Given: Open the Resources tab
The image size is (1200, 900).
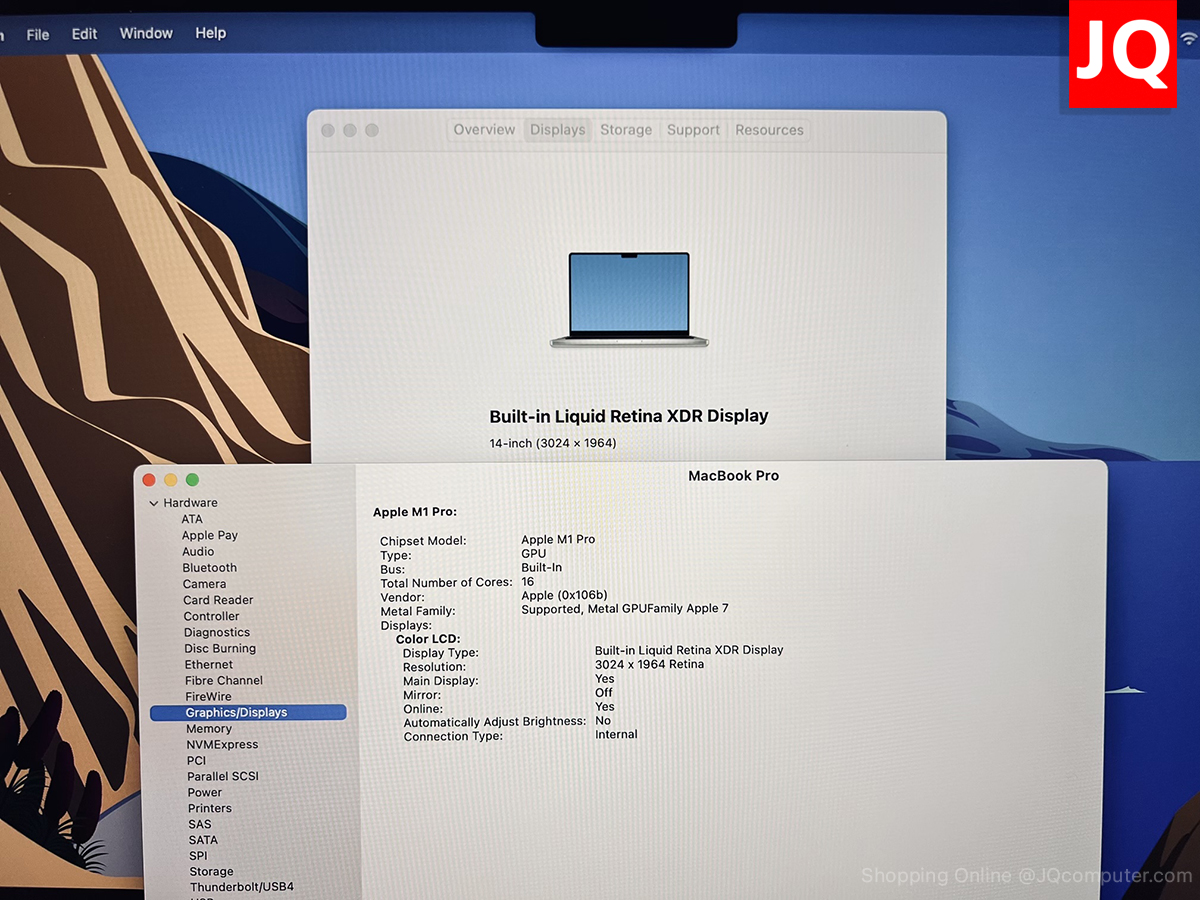Looking at the screenshot, I should coord(769,130).
